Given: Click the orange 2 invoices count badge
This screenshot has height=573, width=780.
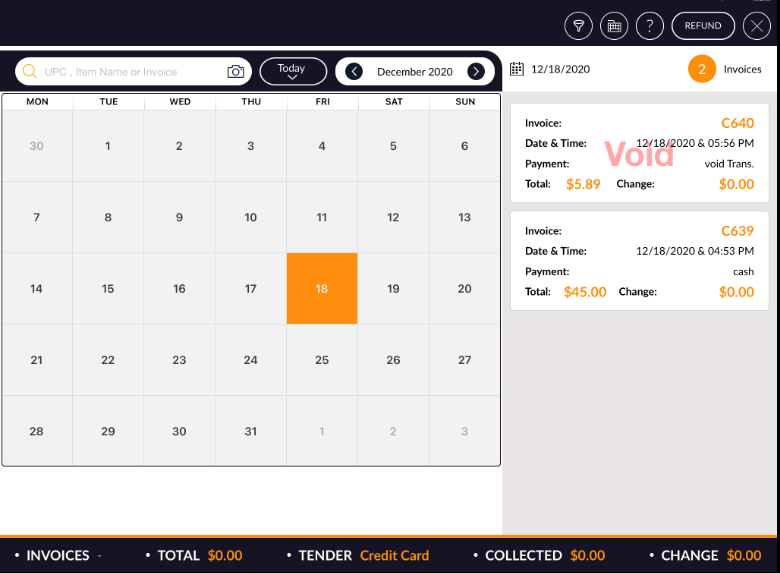Looking at the screenshot, I should 702,69.
